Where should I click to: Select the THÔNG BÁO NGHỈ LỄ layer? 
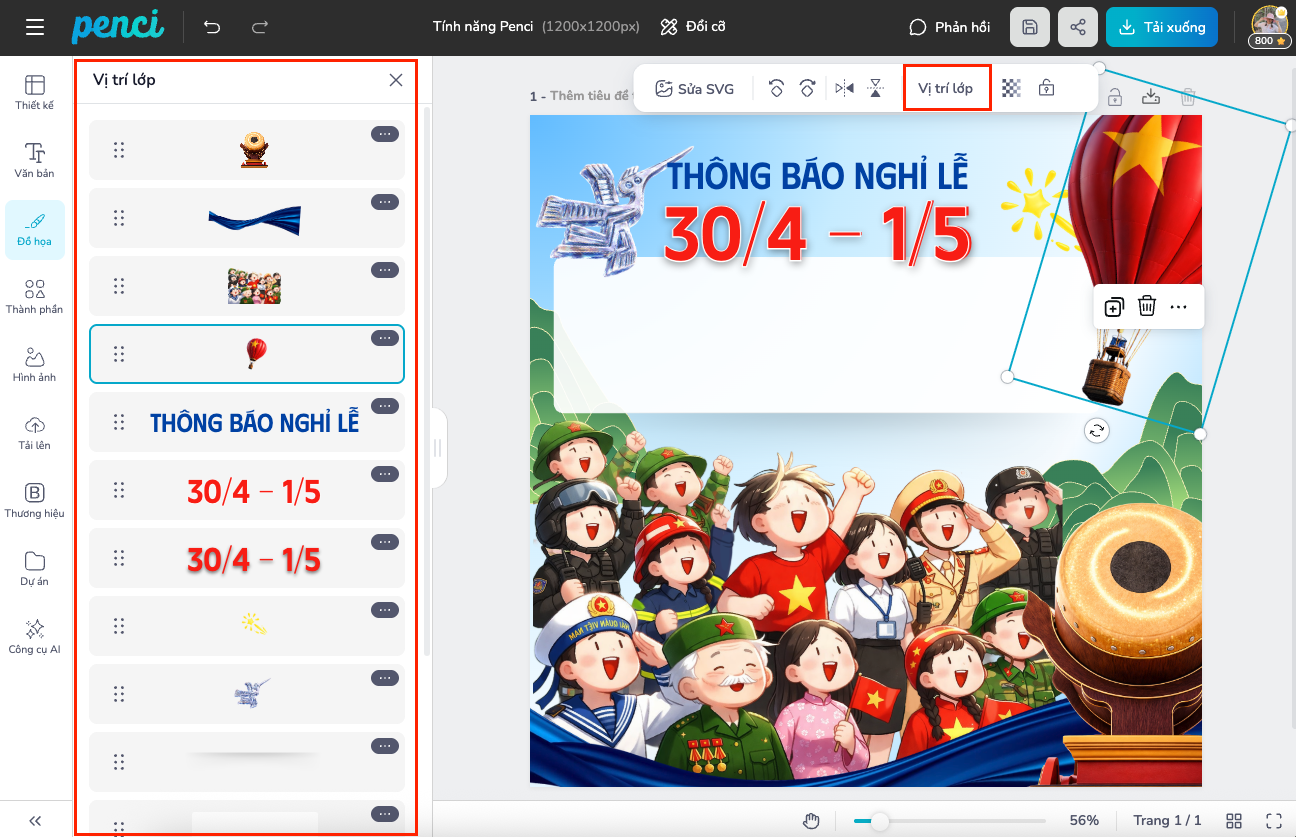coord(254,422)
